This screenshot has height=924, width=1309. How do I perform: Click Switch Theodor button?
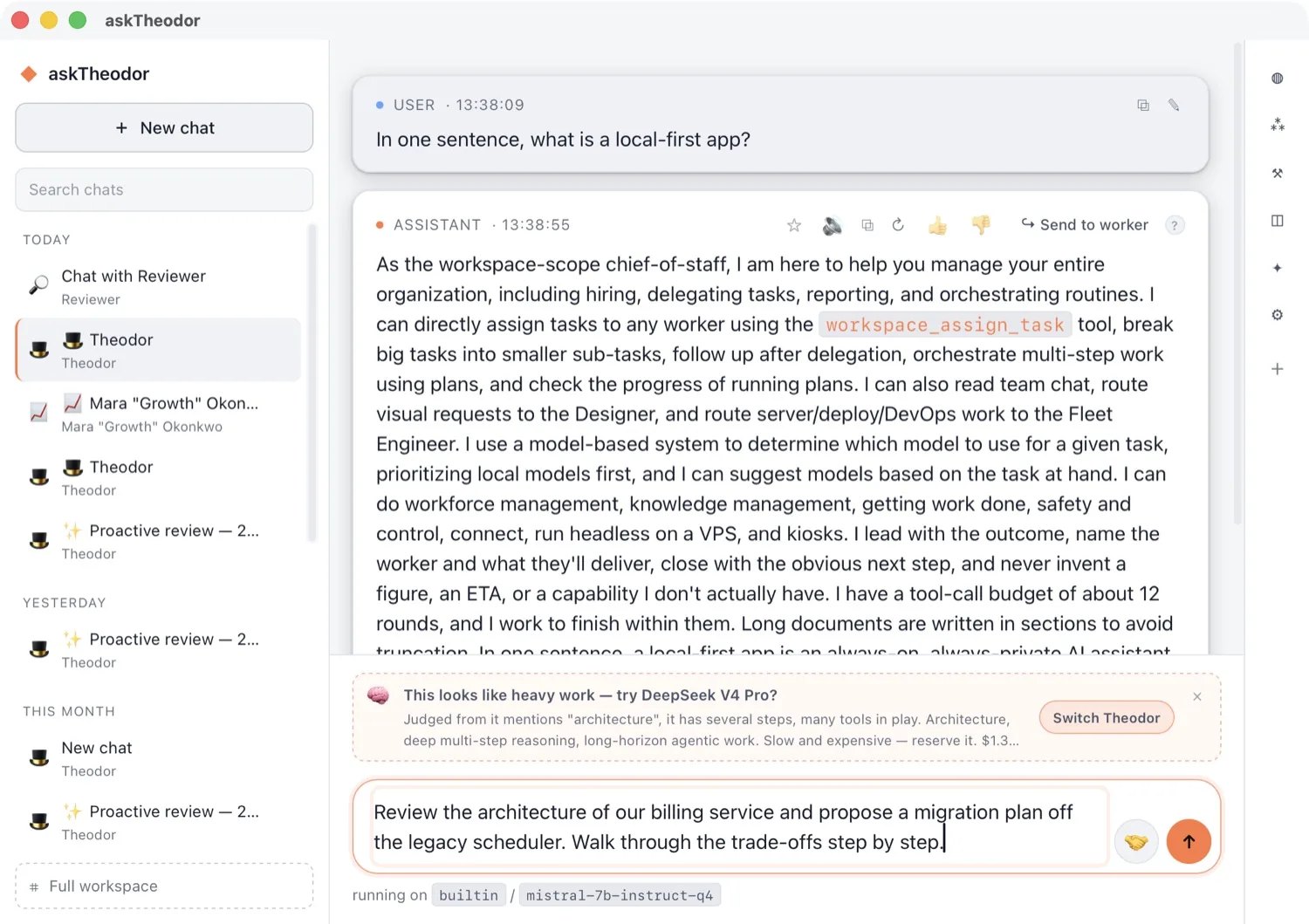tap(1107, 718)
